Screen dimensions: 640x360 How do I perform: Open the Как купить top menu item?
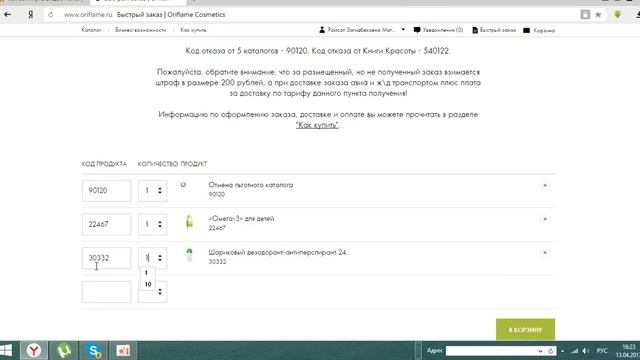(193, 30)
